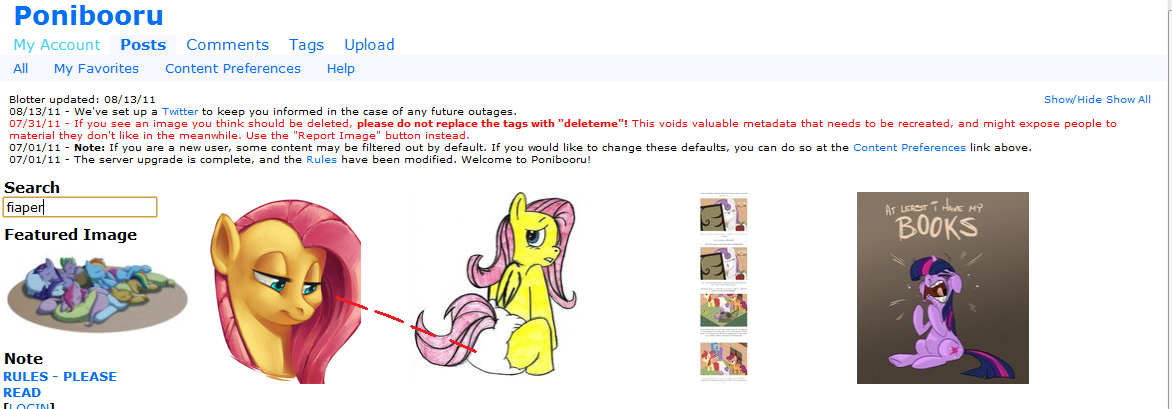Open My Favorites submenu link
This screenshot has width=1172, height=409.
point(96,69)
